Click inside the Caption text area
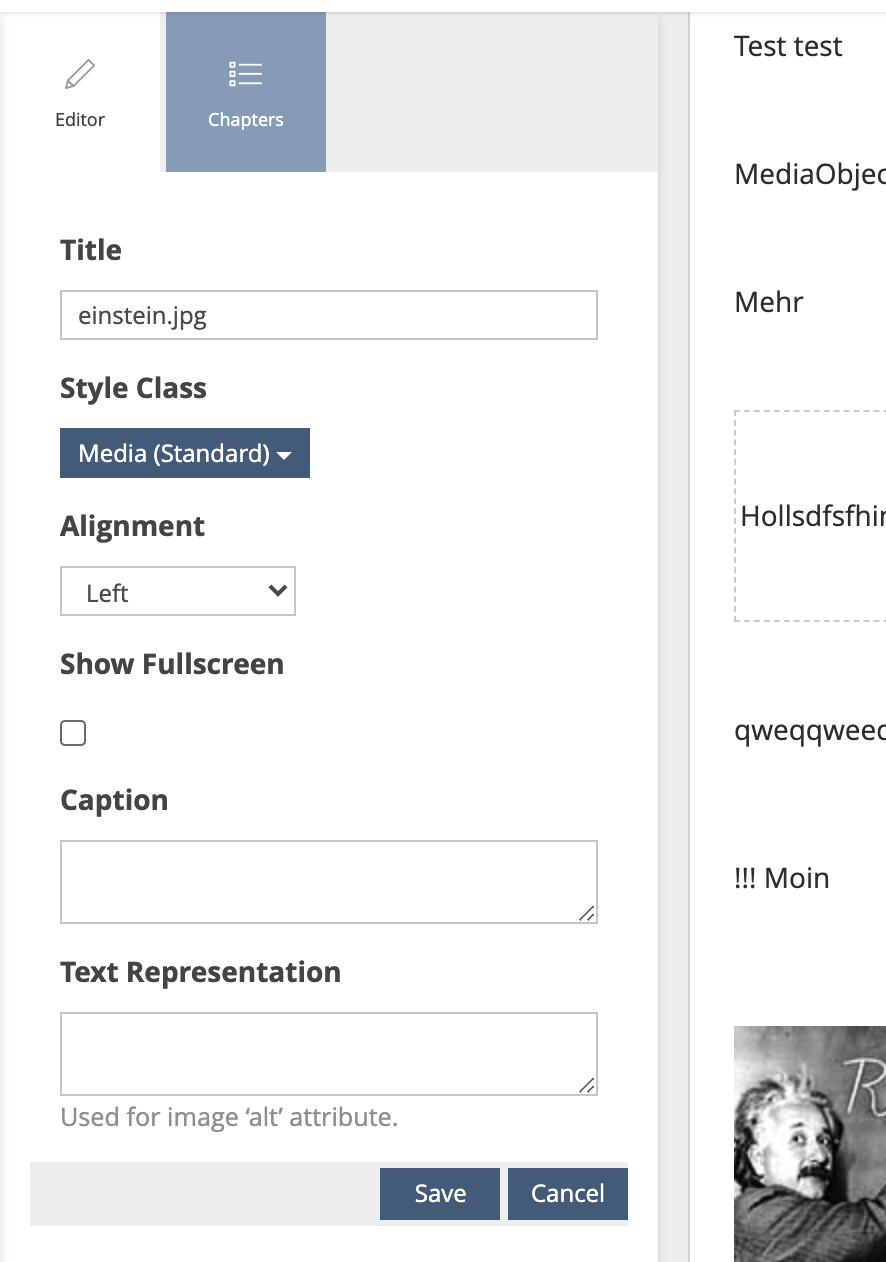The width and height of the screenshot is (886, 1262). [x=328, y=881]
